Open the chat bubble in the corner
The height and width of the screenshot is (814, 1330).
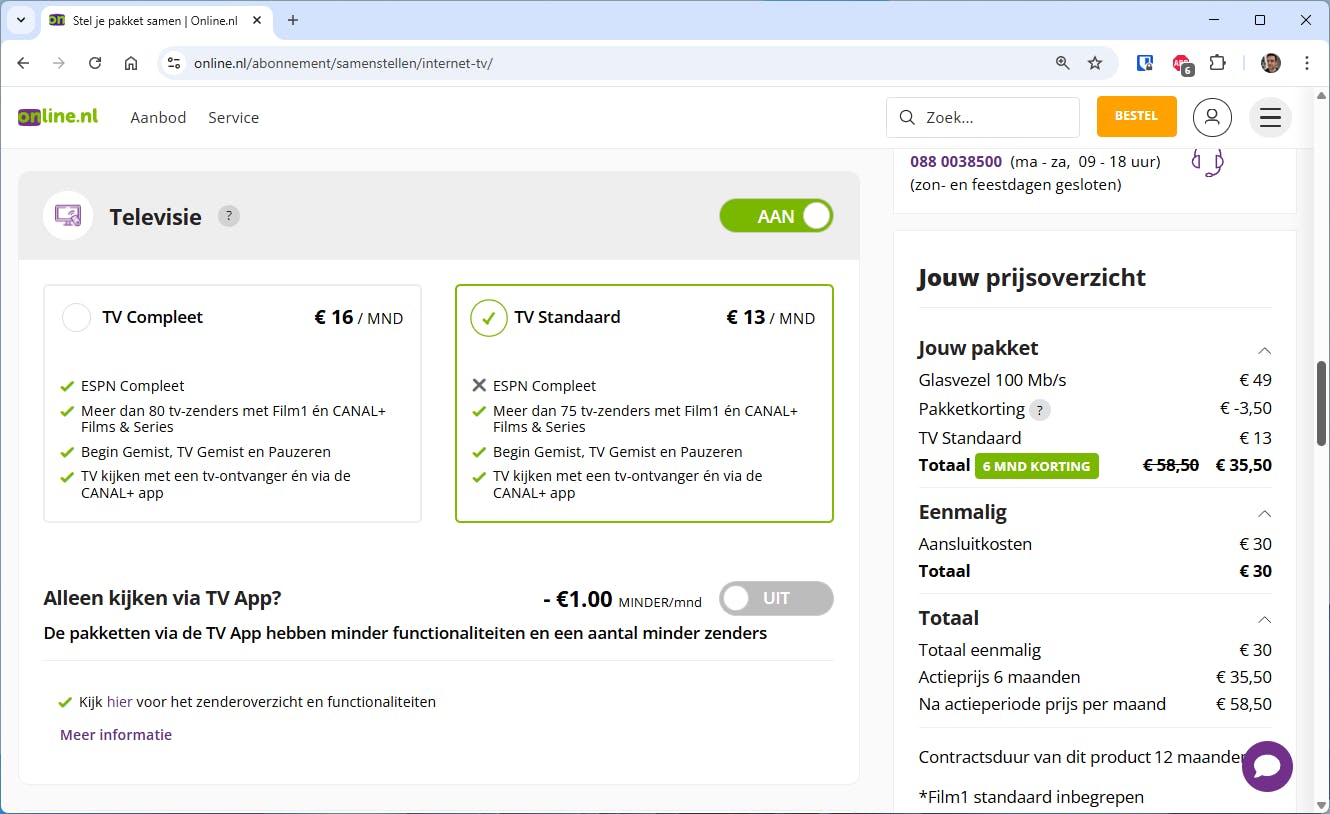click(1267, 767)
